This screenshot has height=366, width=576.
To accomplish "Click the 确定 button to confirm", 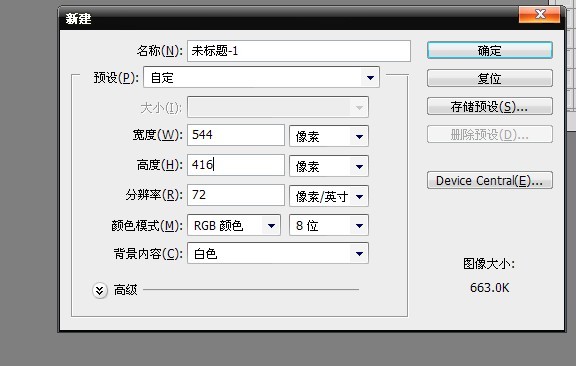I will (490, 50).
